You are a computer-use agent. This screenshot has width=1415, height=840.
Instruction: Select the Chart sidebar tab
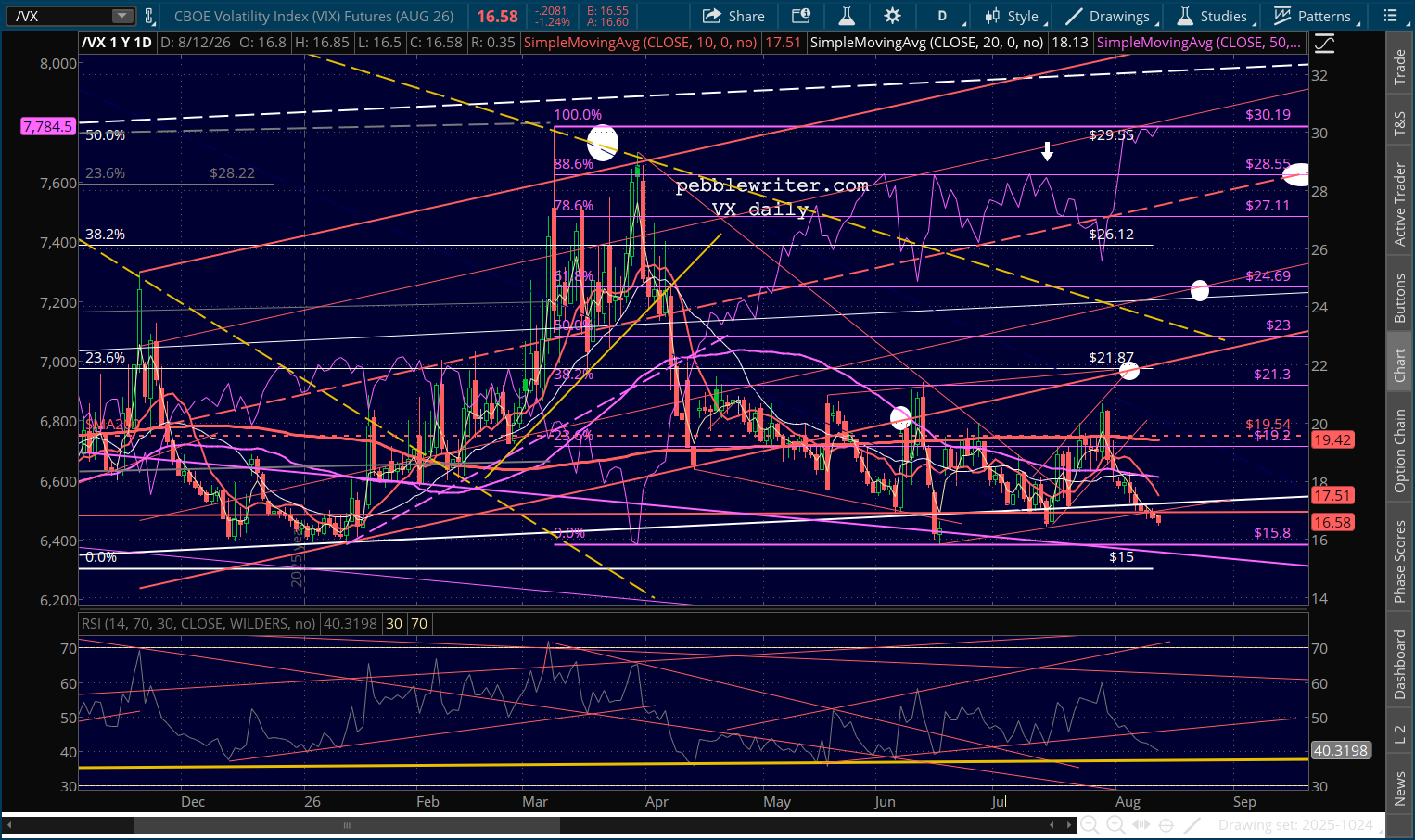click(x=1400, y=365)
